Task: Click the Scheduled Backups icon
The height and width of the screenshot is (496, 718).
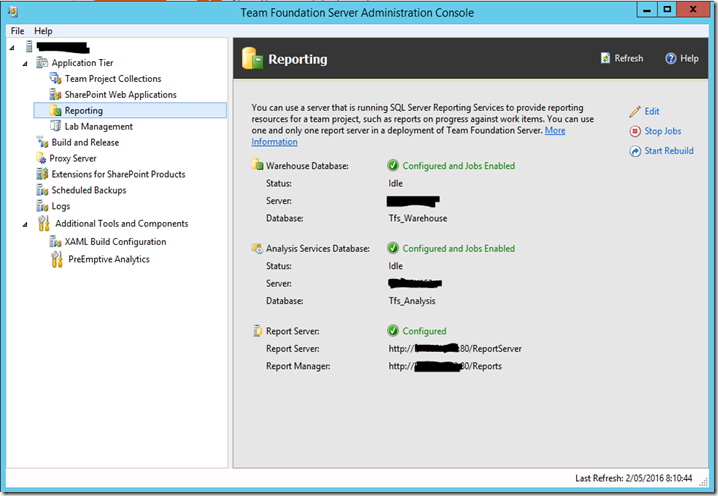Action: [42, 190]
